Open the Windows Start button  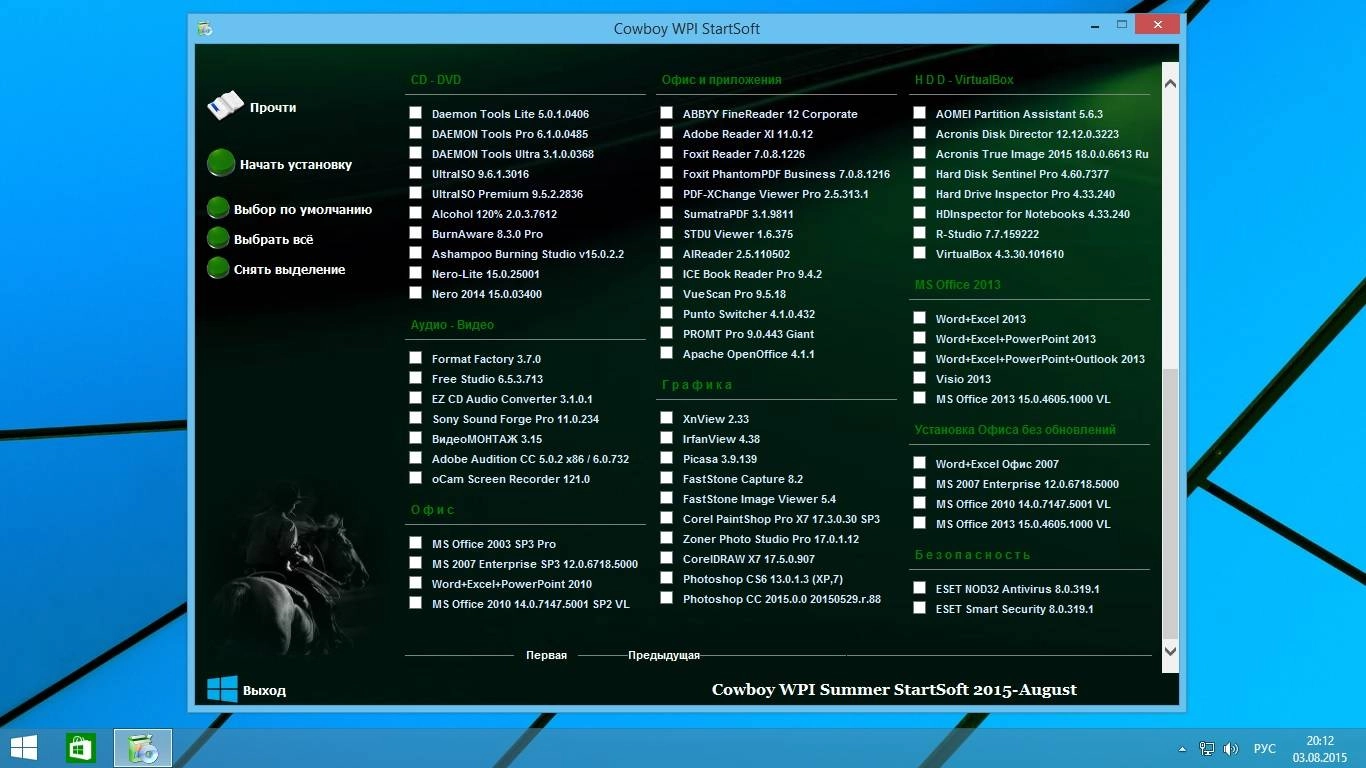(24, 748)
